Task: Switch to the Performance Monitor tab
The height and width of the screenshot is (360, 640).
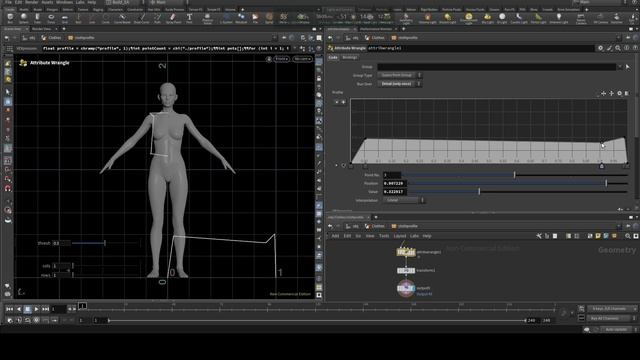Action: pos(376,29)
